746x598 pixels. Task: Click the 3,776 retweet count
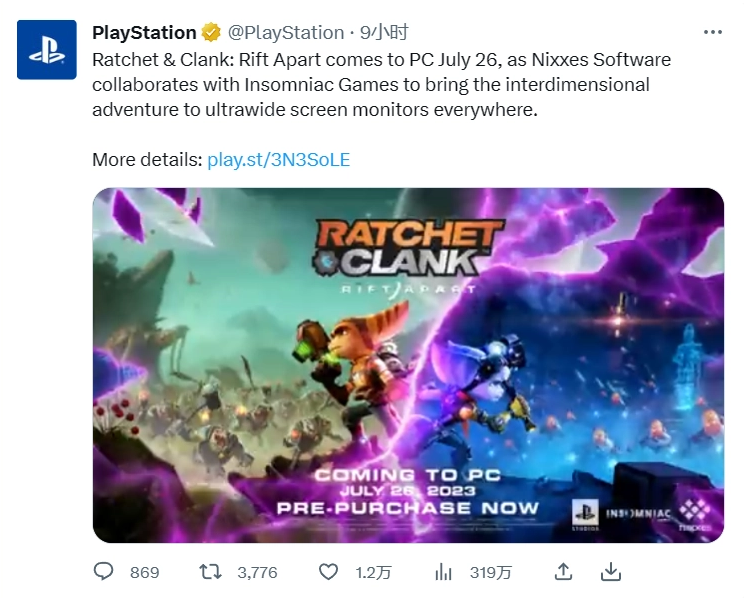pyautogui.click(x=257, y=573)
